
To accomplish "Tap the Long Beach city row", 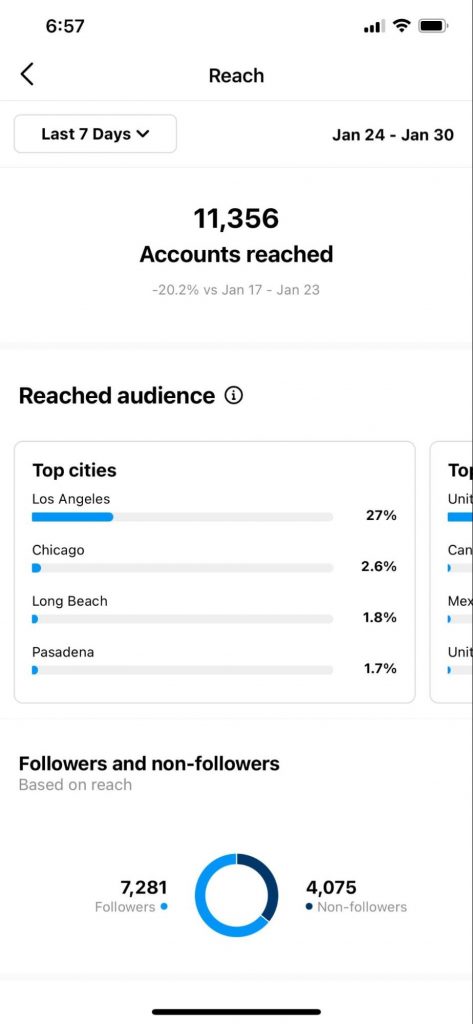I will [214, 609].
